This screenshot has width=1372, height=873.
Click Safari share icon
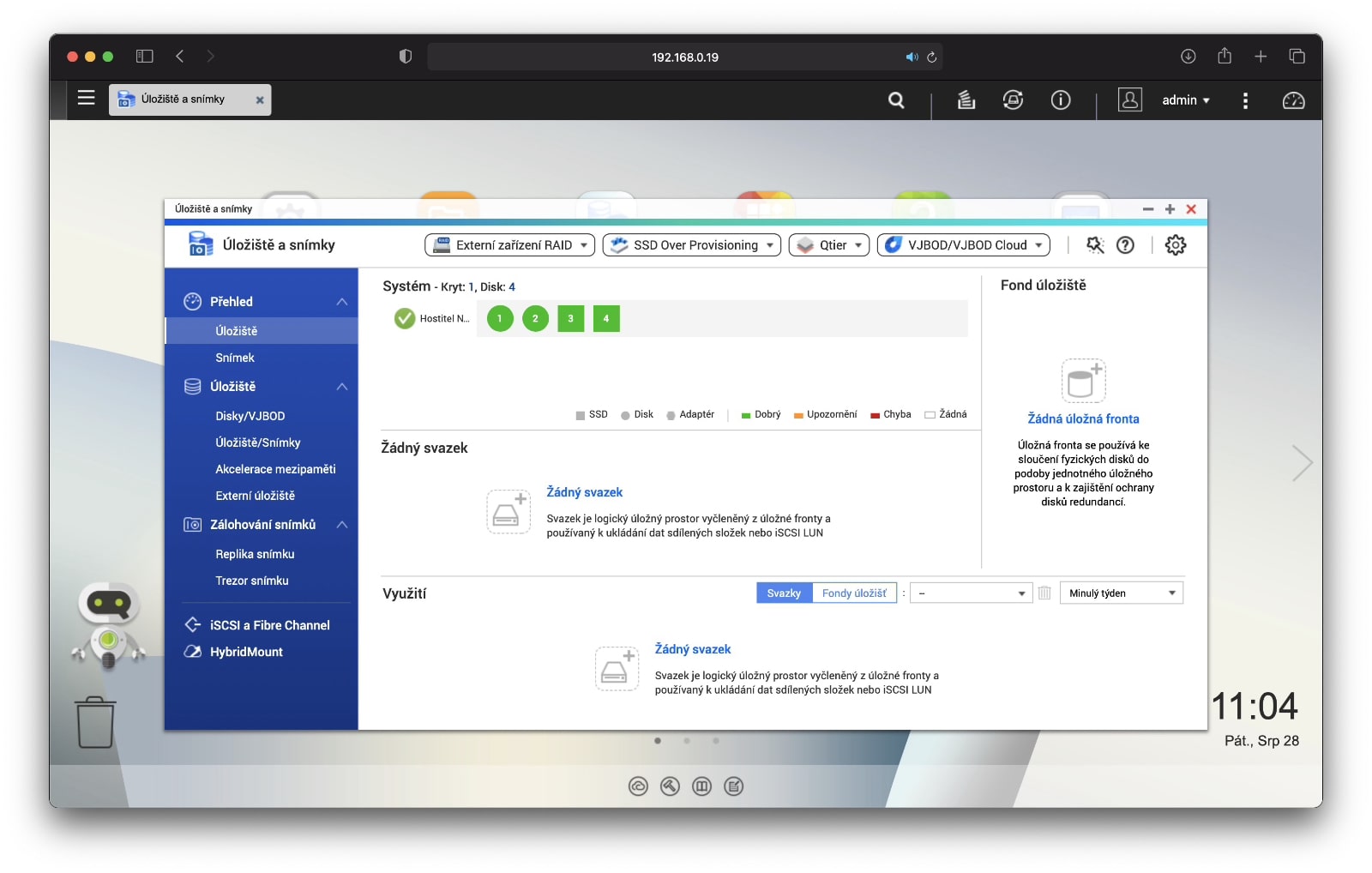click(x=1225, y=56)
